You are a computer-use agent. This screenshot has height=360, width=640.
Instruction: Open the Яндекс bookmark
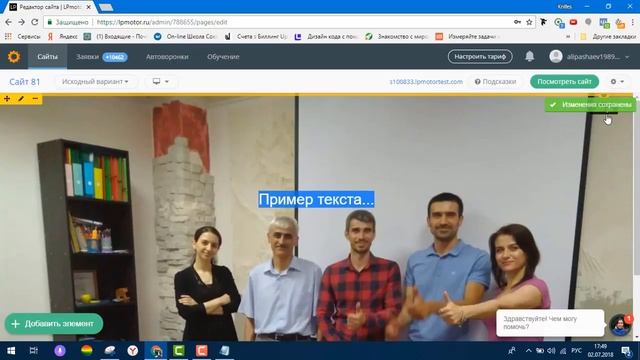click(x=62, y=37)
